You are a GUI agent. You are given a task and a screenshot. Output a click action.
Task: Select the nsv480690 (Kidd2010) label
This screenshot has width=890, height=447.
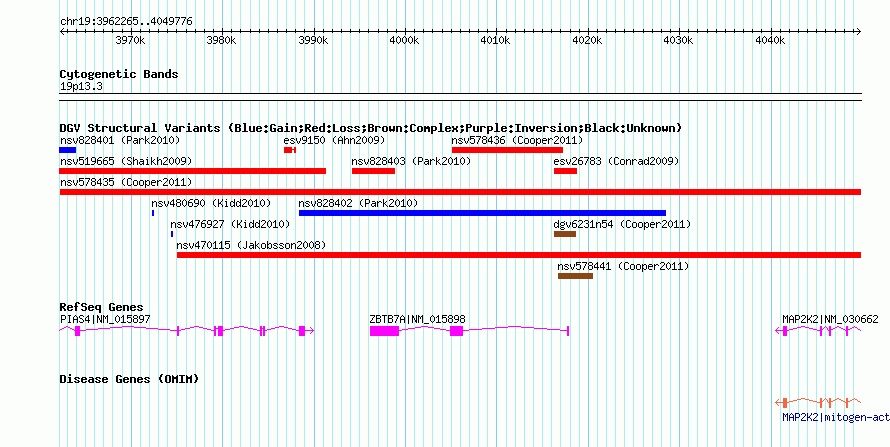click(x=211, y=203)
